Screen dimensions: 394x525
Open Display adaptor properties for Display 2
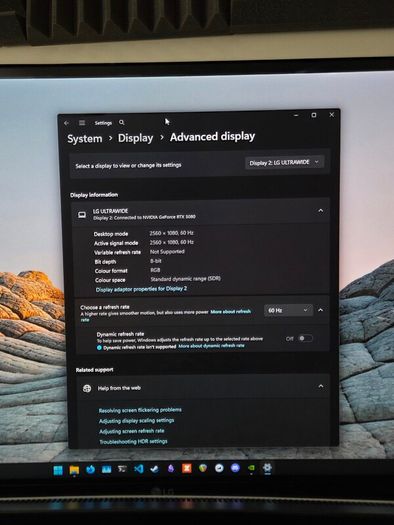pos(141,289)
